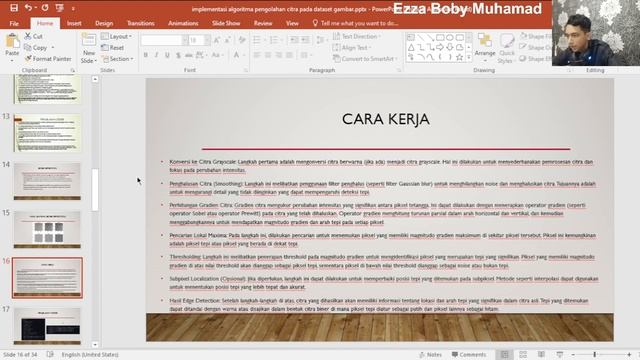Select the Right Arrow shape in gallery
Screen dimensions: 640x360
pyautogui.click(x=440, y=48)
